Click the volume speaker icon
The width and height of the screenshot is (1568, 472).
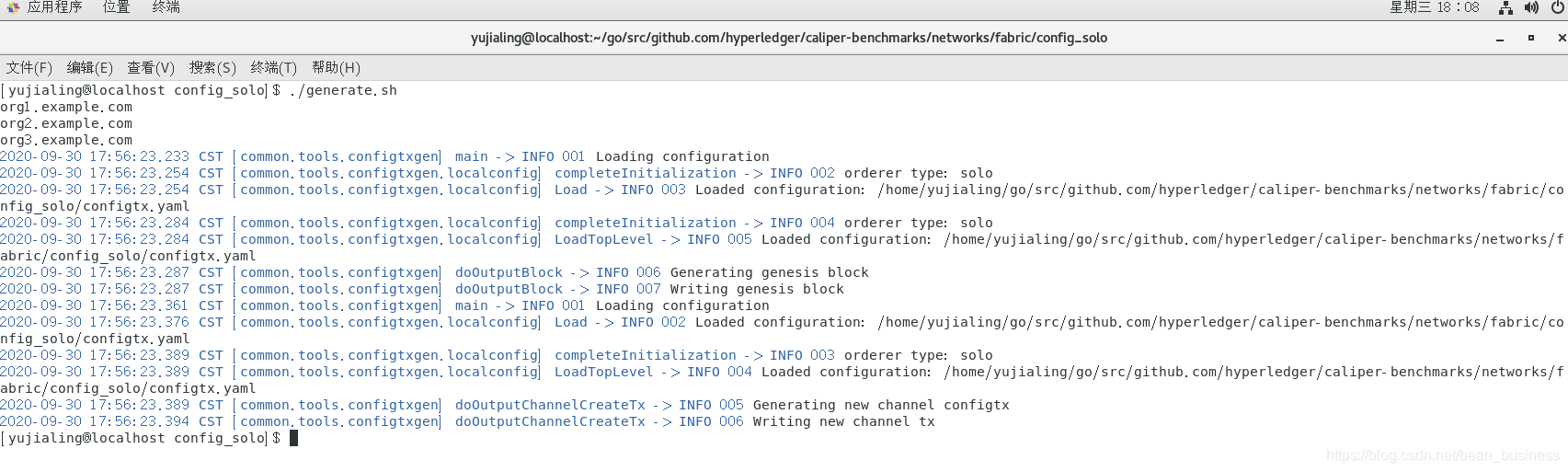1531,7
